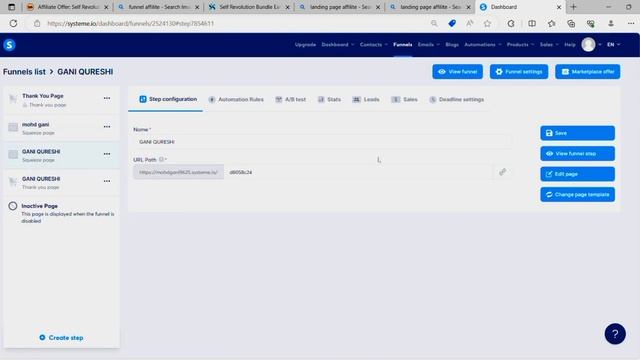This screenshot has height=360, width=640.
Task: Open the browser profile icon
Action: (611, 23)
